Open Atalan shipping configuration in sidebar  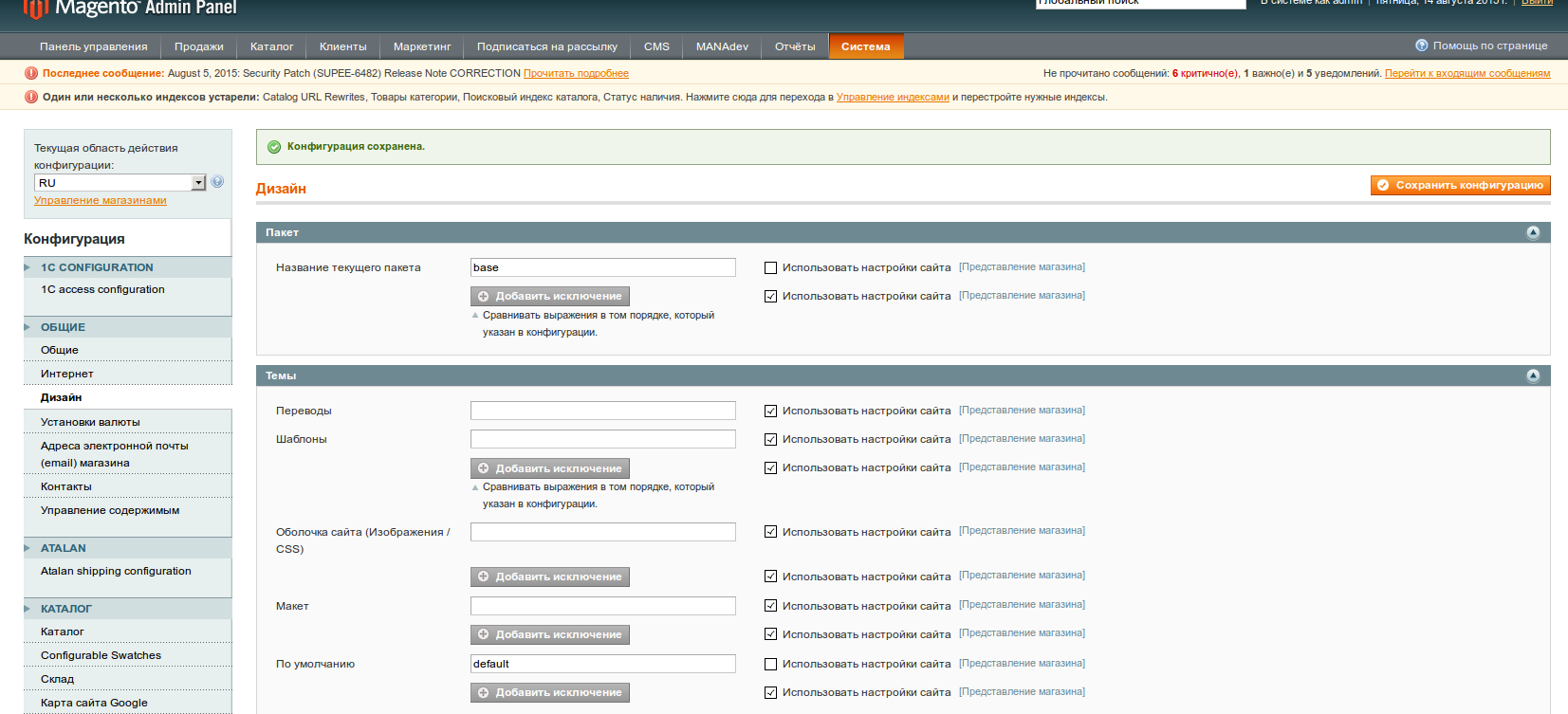tap(116, 571)
